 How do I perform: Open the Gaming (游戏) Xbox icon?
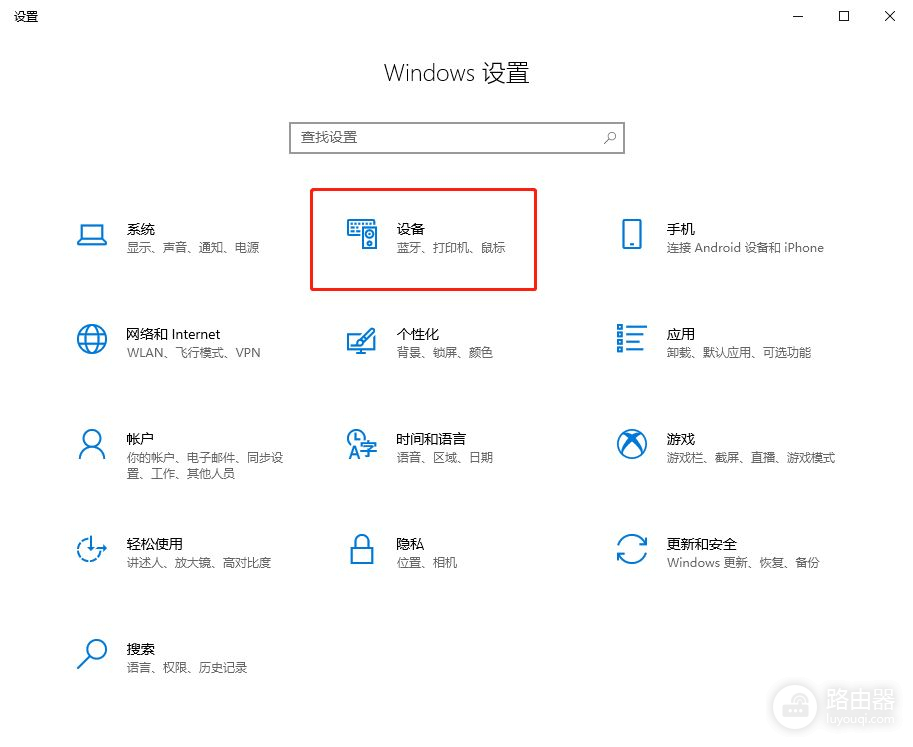631,443
